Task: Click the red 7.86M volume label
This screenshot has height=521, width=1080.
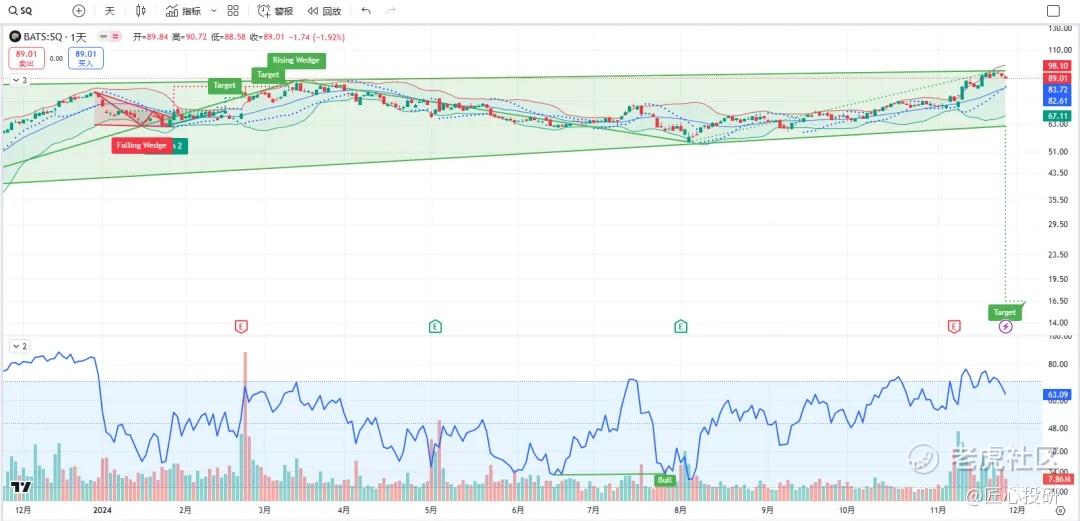Action: click(1058, 479)
